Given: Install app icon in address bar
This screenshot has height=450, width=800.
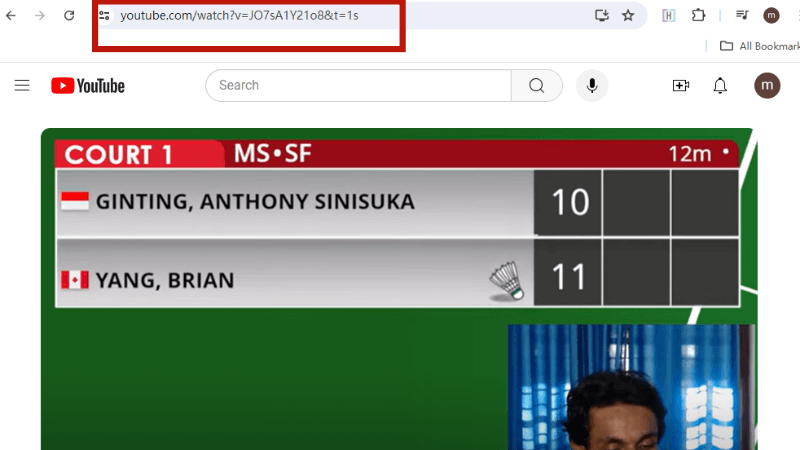Looking at the screenshot, I should pyautogui.click(x=602, y=15).
